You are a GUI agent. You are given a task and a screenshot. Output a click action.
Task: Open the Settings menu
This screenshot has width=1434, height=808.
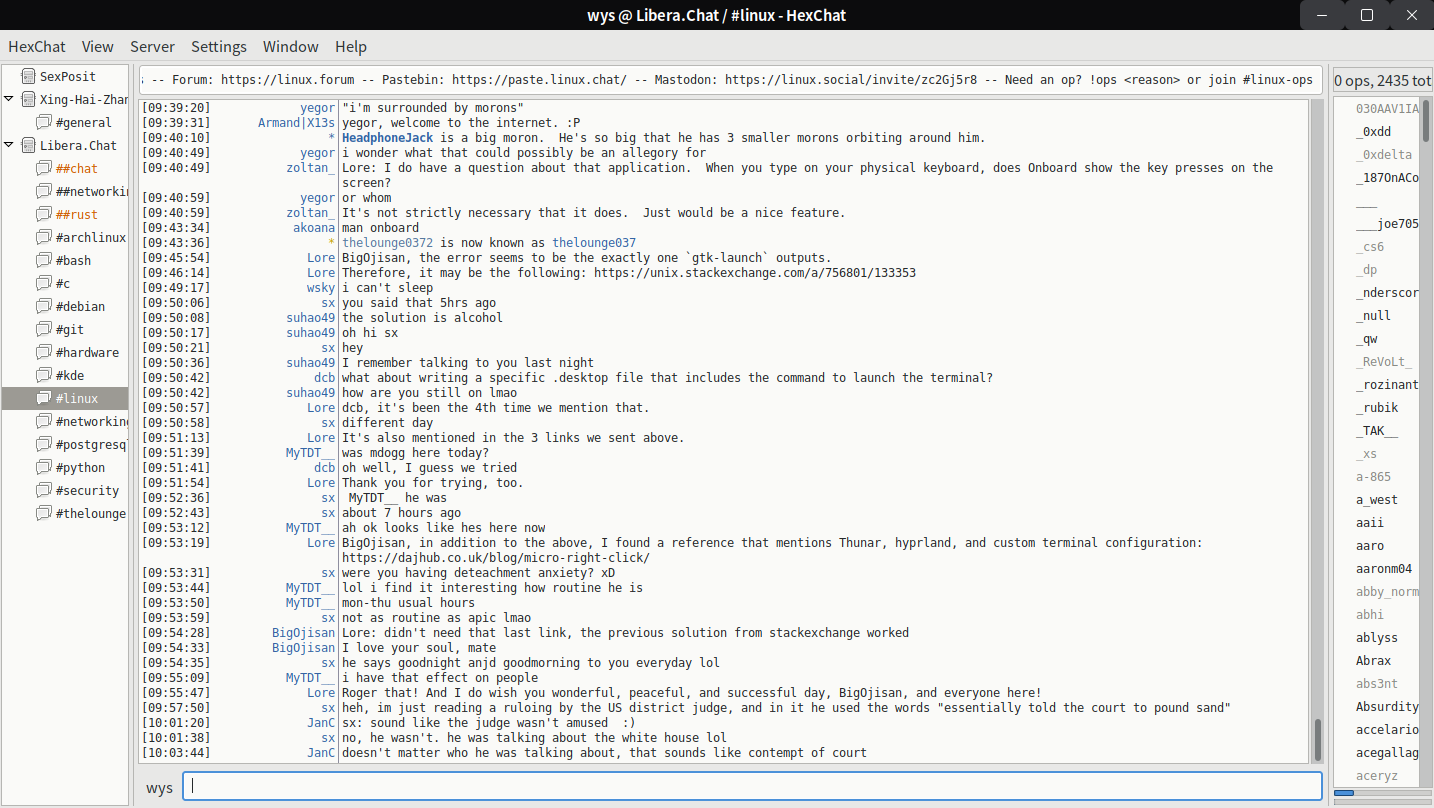(218, 47)
